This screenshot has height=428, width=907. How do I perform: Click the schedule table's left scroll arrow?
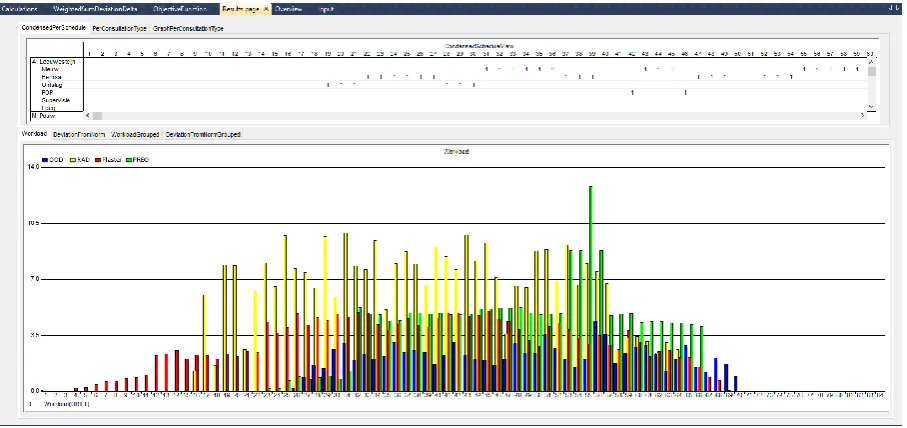[88, 116]
